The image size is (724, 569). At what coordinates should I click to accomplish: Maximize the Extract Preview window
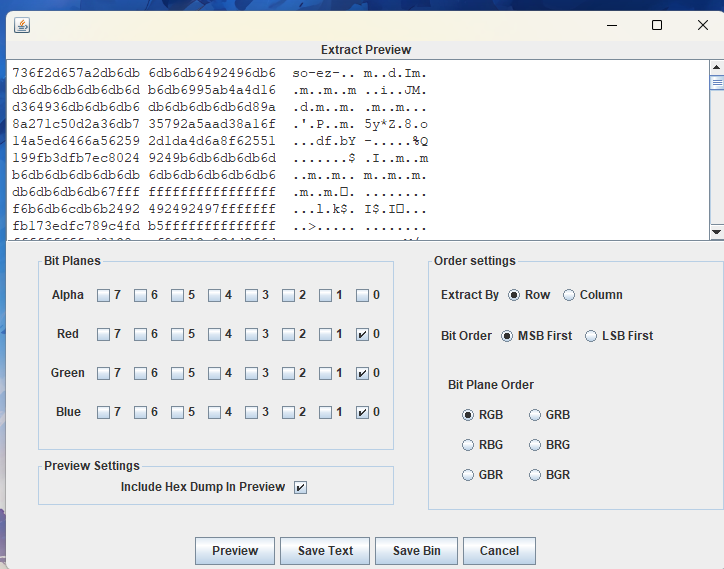[657, 25]
